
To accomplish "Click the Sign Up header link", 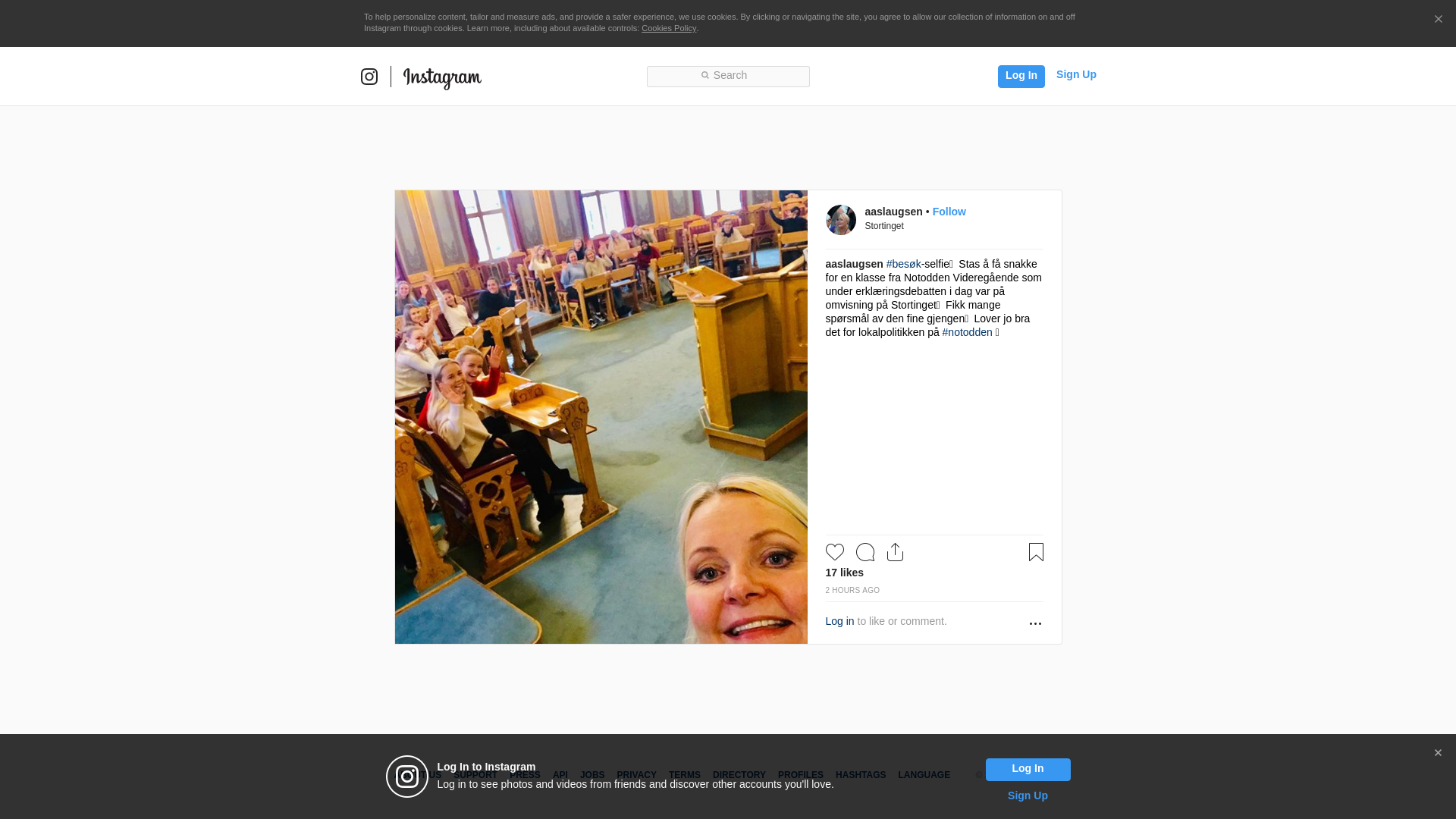I will [1075, 74].
